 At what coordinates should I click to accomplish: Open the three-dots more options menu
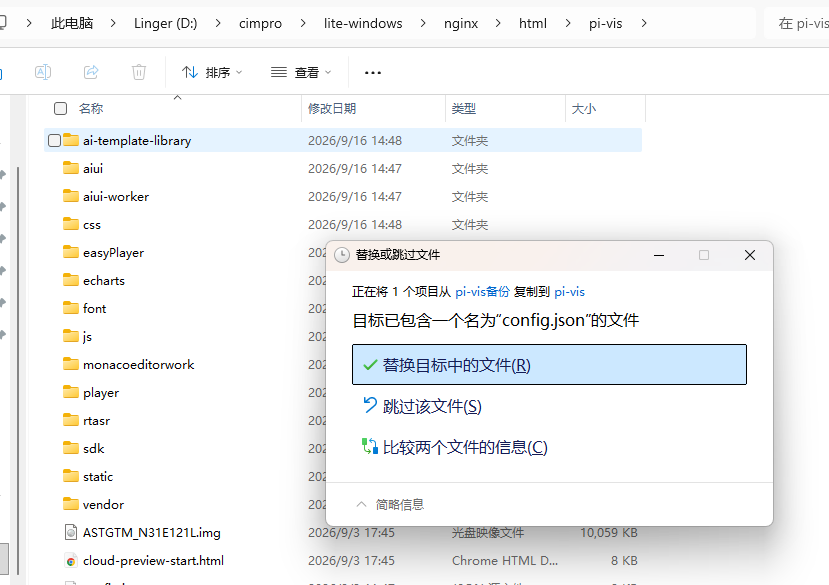[373, 72]
